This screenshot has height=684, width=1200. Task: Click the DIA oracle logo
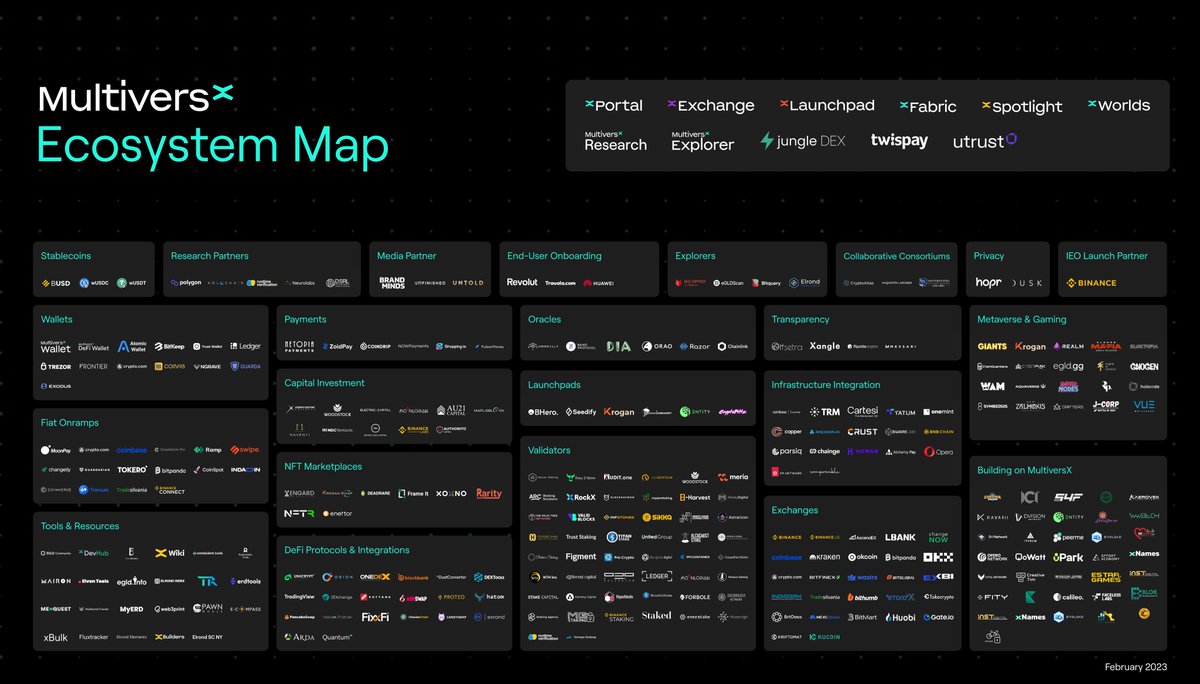(x=619, y=346)
